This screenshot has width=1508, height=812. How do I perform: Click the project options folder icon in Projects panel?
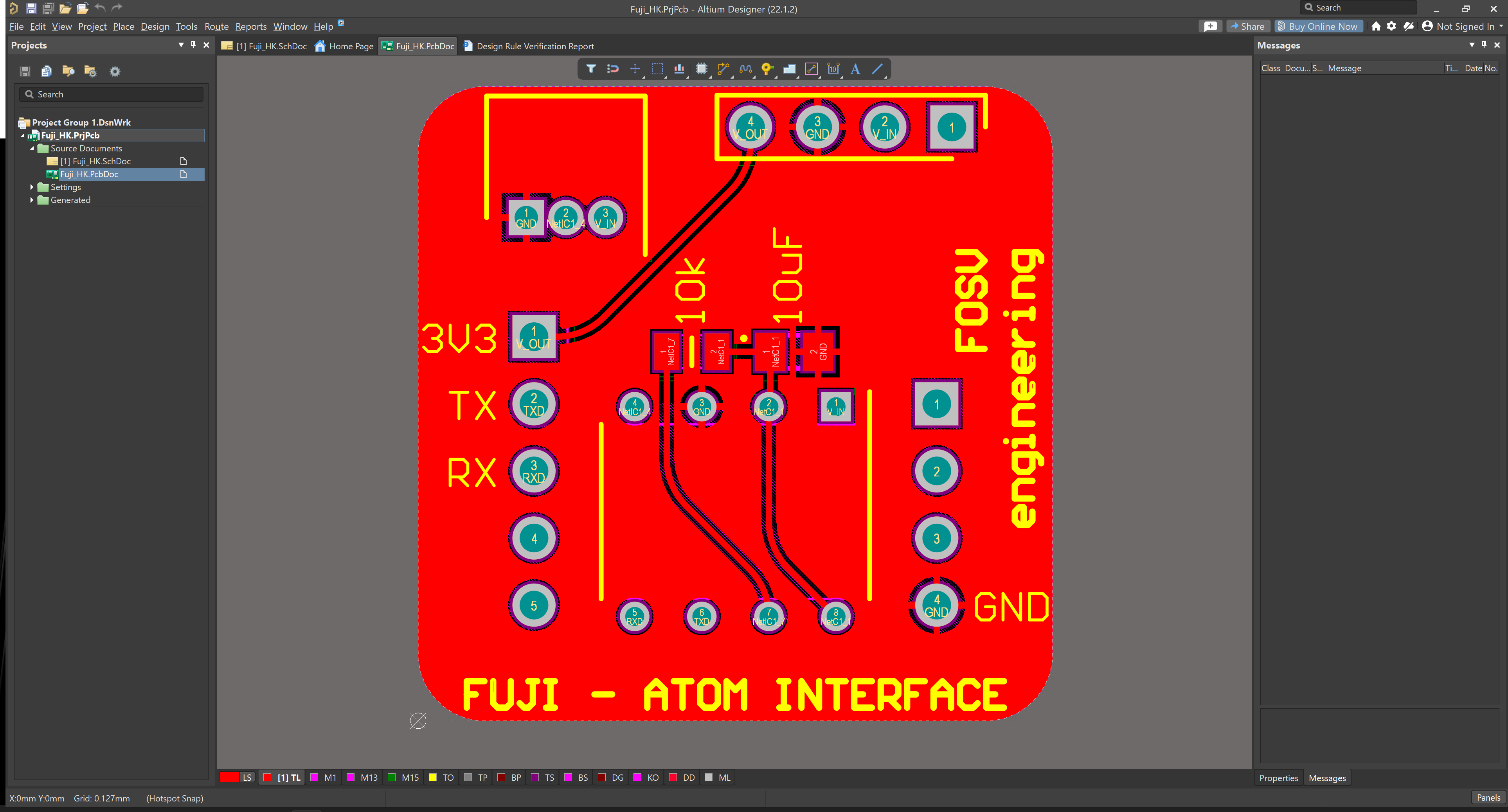[x=91, y=71]
